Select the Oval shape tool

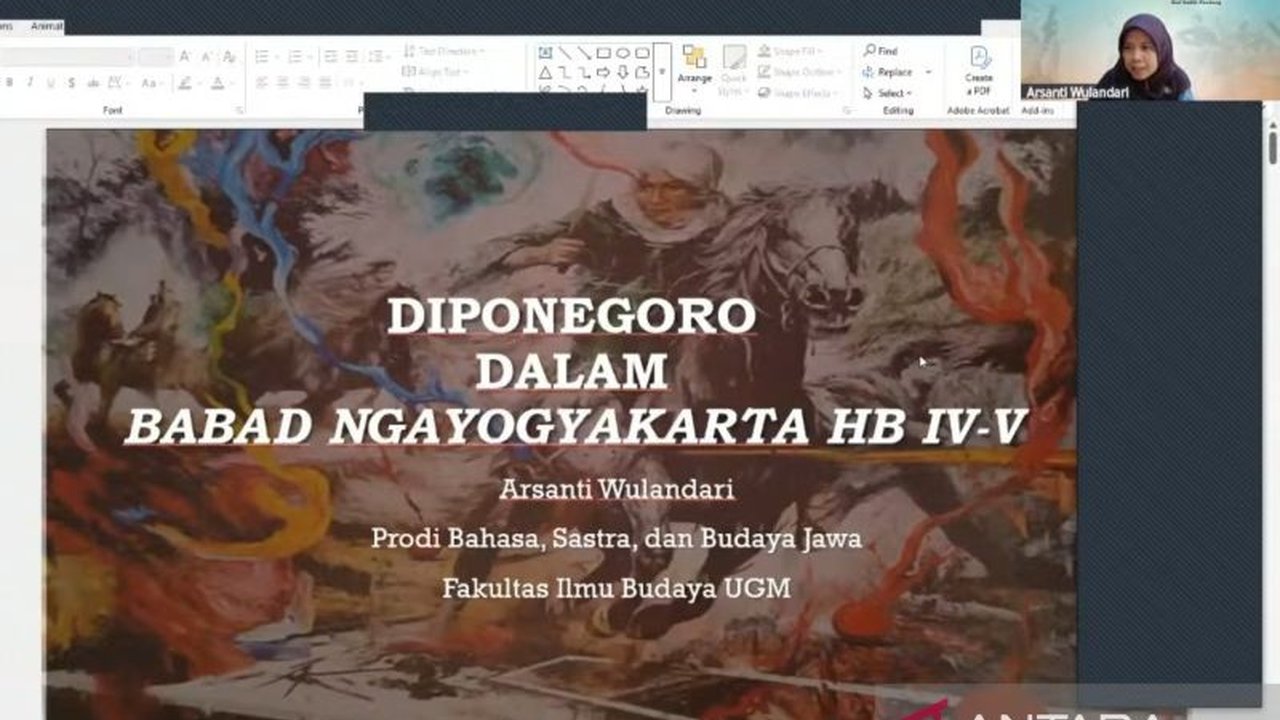tap(624, 53)
